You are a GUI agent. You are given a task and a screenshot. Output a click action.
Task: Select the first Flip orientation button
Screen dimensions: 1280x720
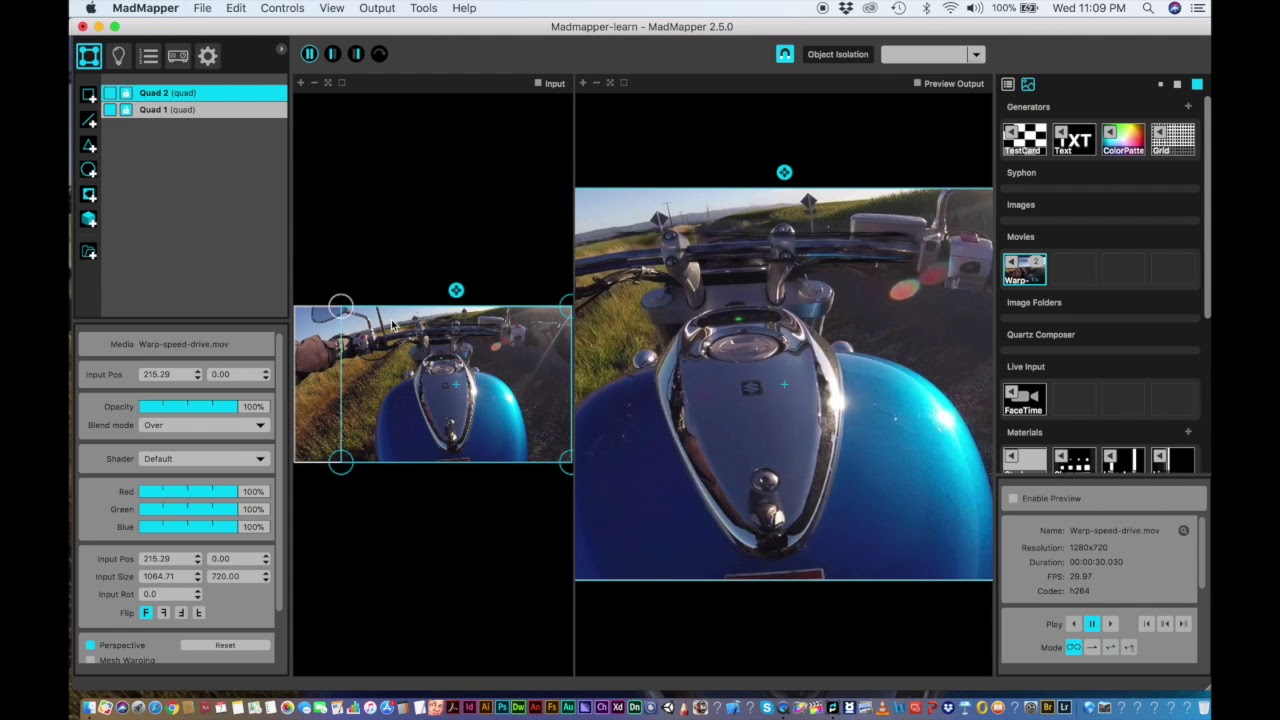point(146,613)
